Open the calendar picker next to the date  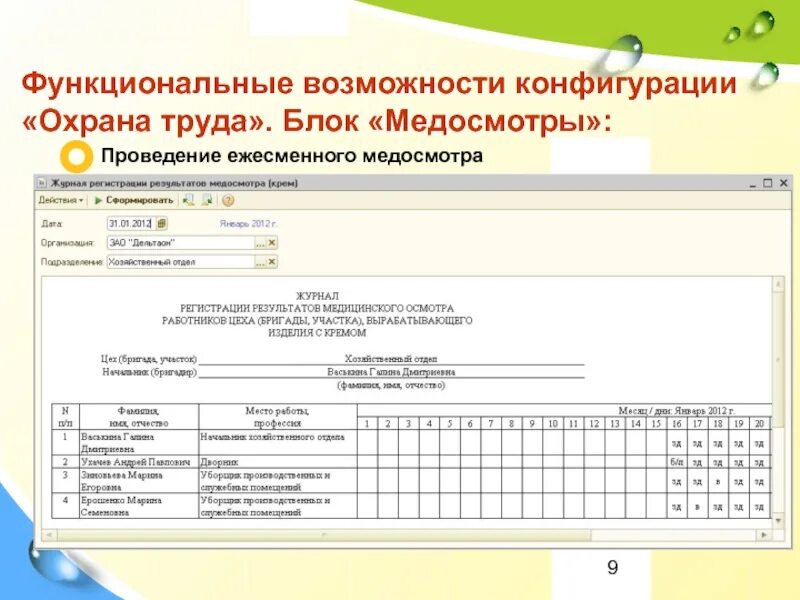[x=161, y=223]
